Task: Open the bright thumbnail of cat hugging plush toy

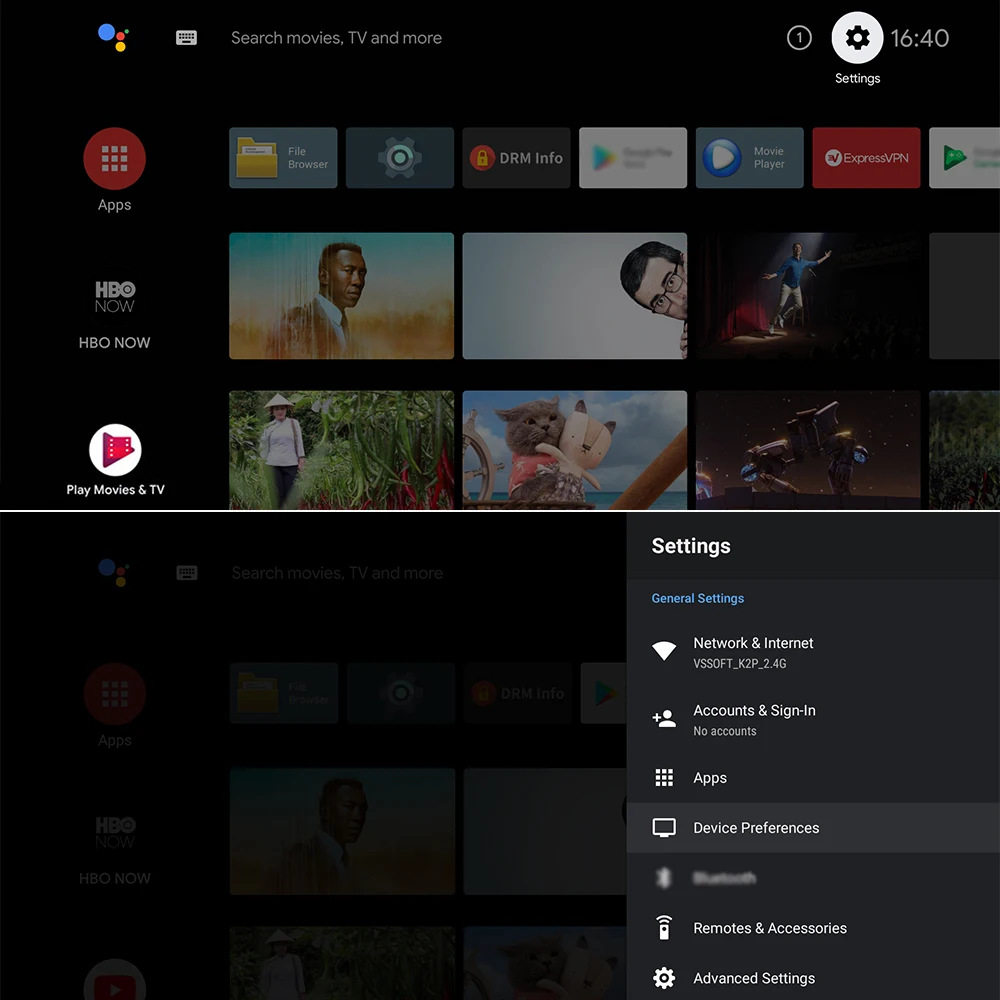Action: (x=575, y=450)
